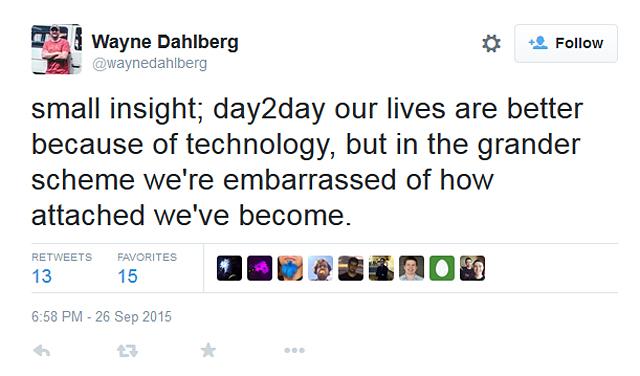Viewport: 640px width, 376px height.
Task: View the 15 favorites list
Action: [147, 268]
